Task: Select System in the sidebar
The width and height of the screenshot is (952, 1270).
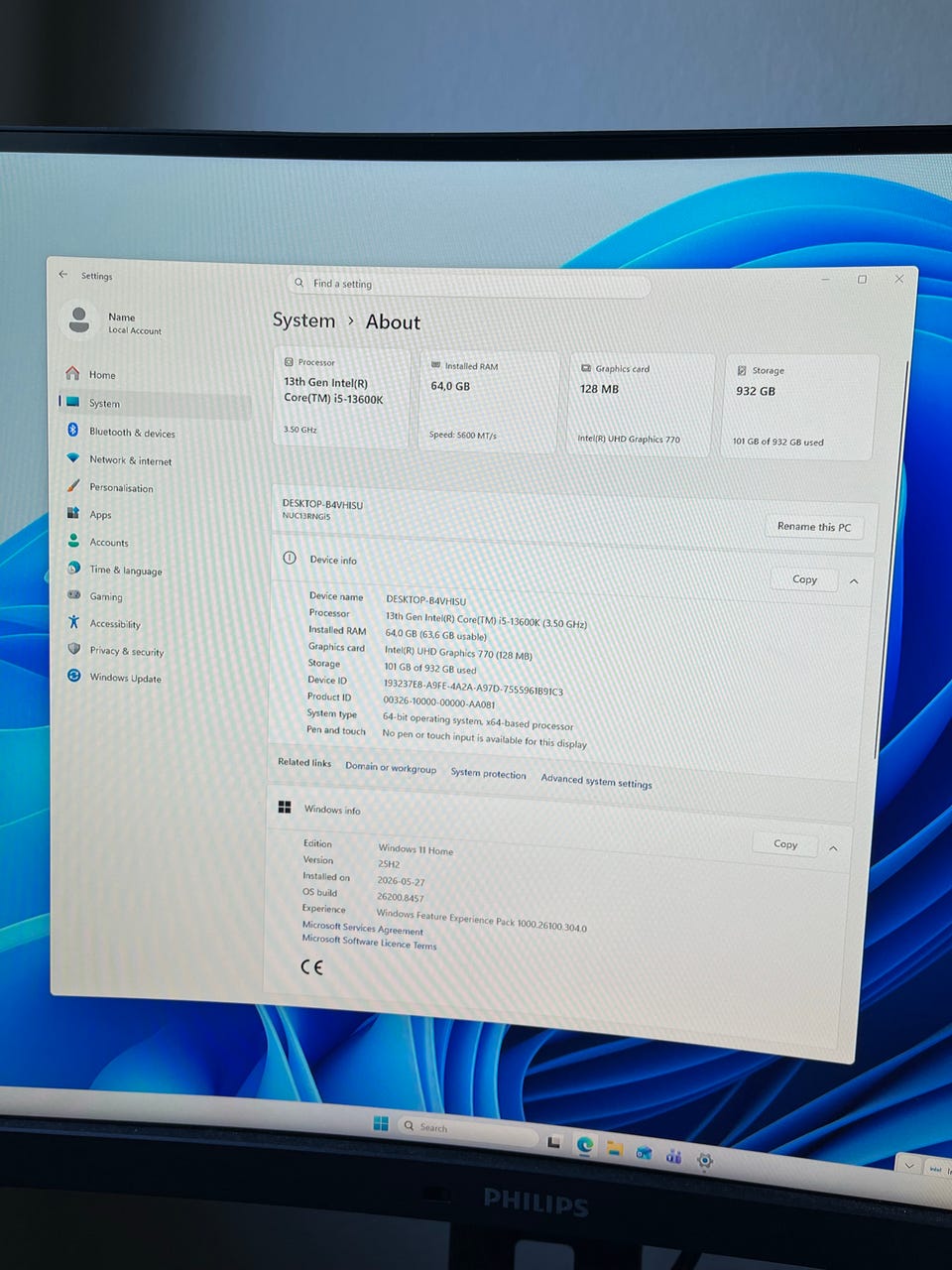Action: pos(154,403)
